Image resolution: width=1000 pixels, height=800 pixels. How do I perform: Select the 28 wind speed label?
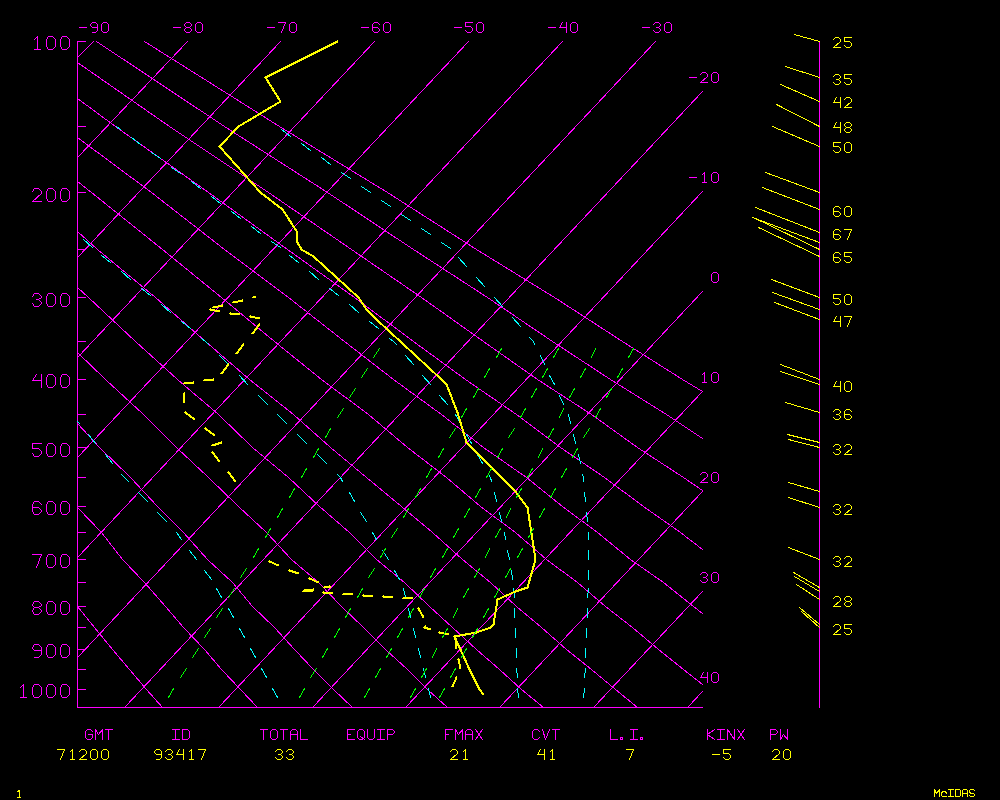[842, 602]
